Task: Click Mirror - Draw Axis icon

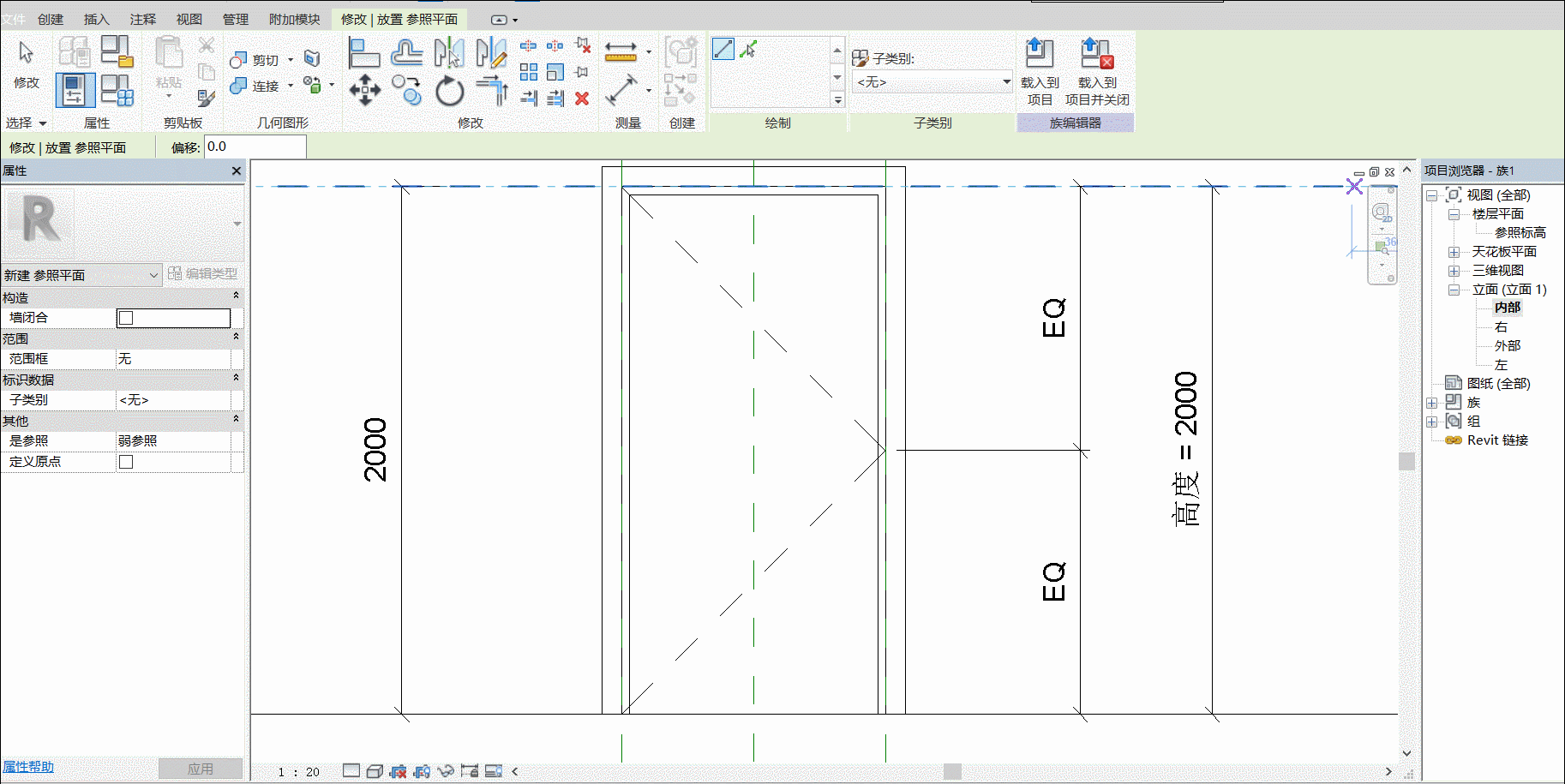Action: point(491,52)
